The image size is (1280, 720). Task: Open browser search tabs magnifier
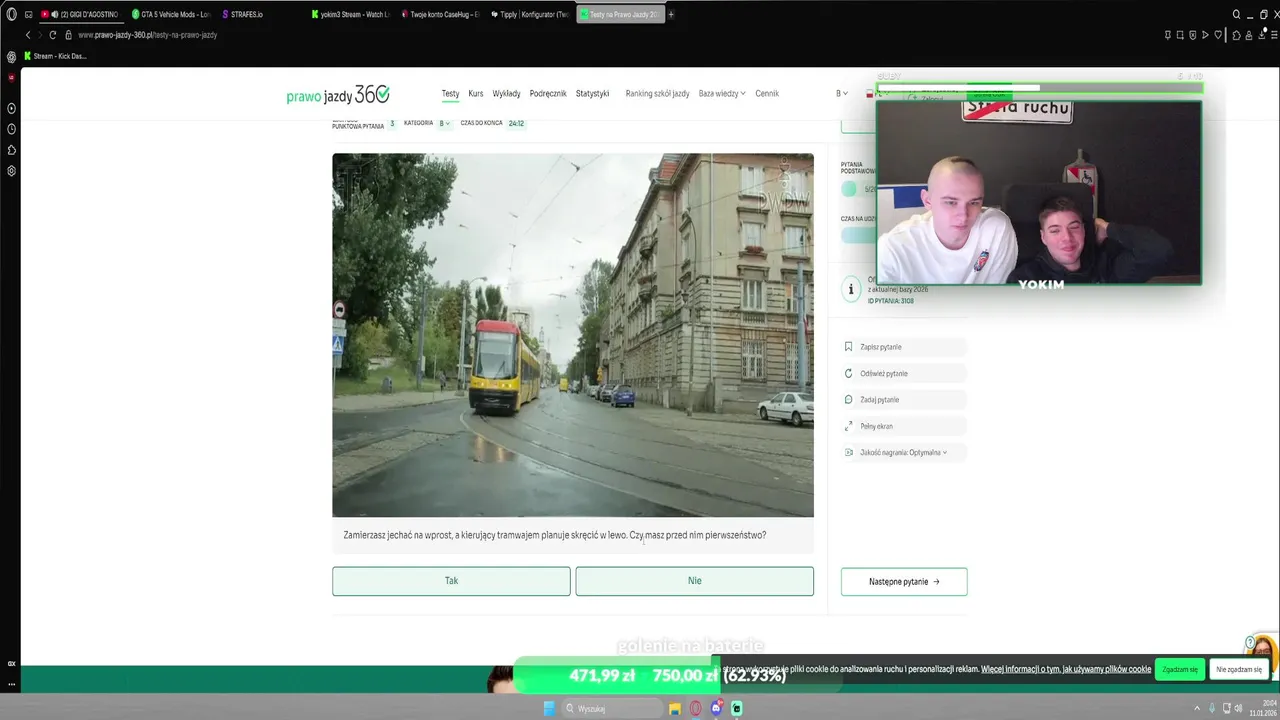point(1236,14)
